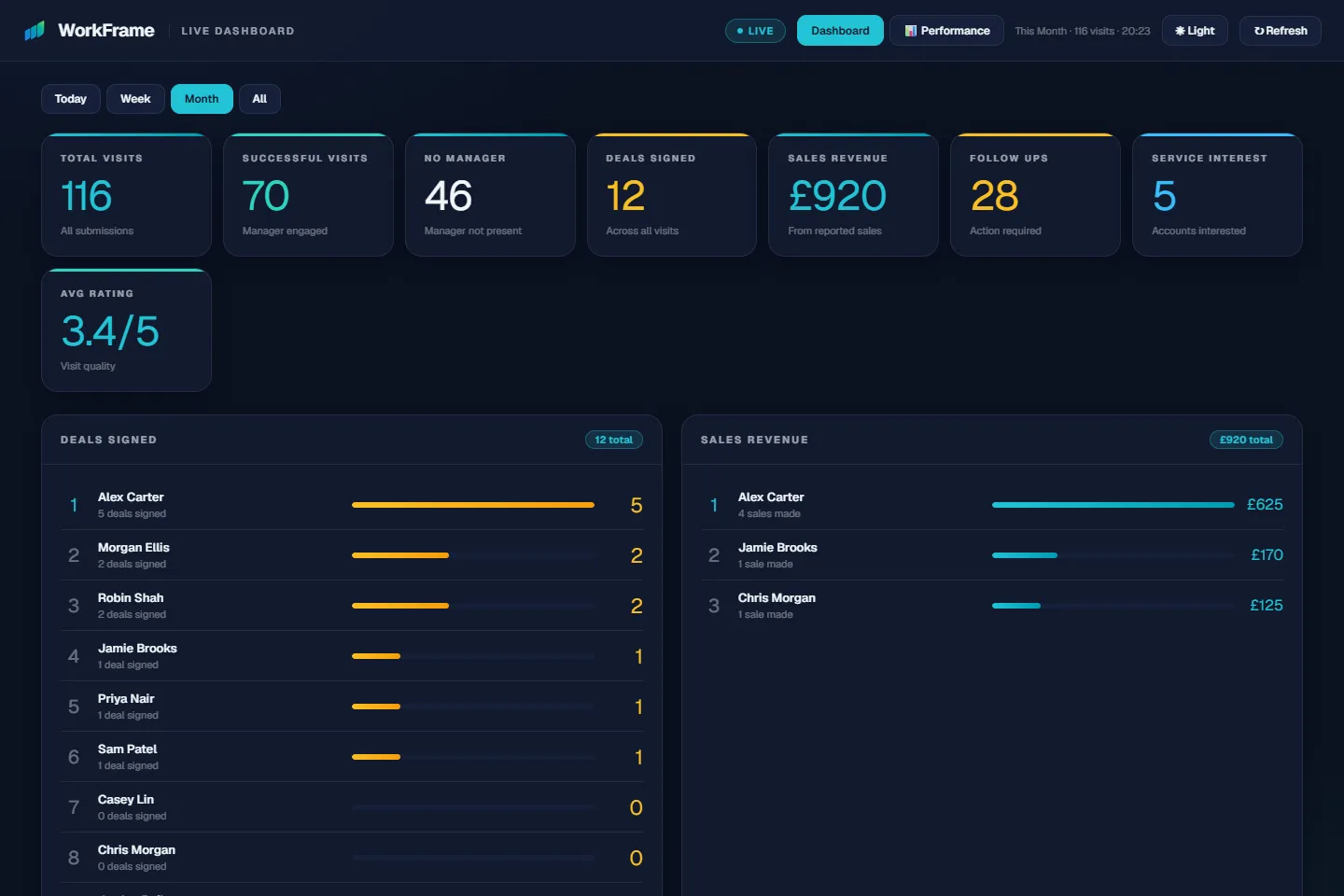
Task: Click the £920 total badge
Action: pyautogui.click(x=1246, y=440)
